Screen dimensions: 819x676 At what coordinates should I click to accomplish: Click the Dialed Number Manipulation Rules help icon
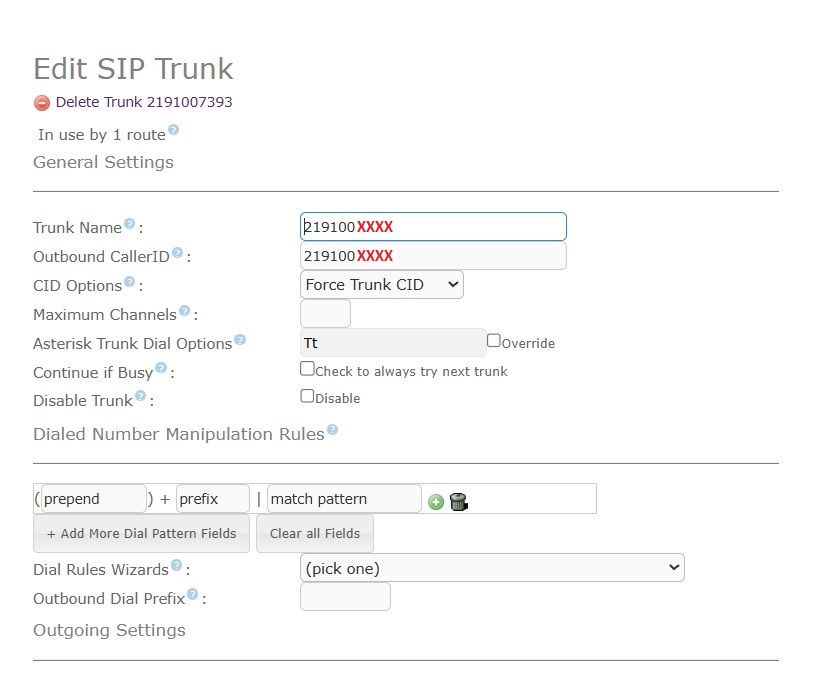click(331, 428)
